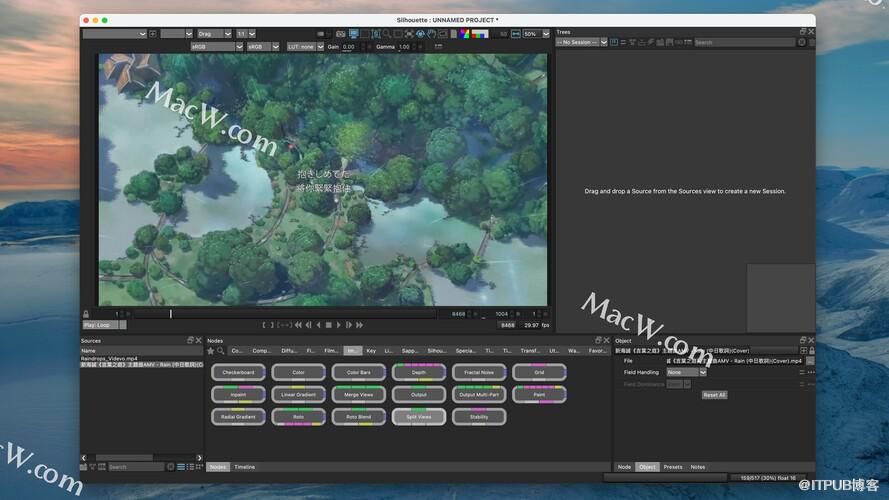
Task: Undock the Nodes panel with float icon
Action: [598, 340]
